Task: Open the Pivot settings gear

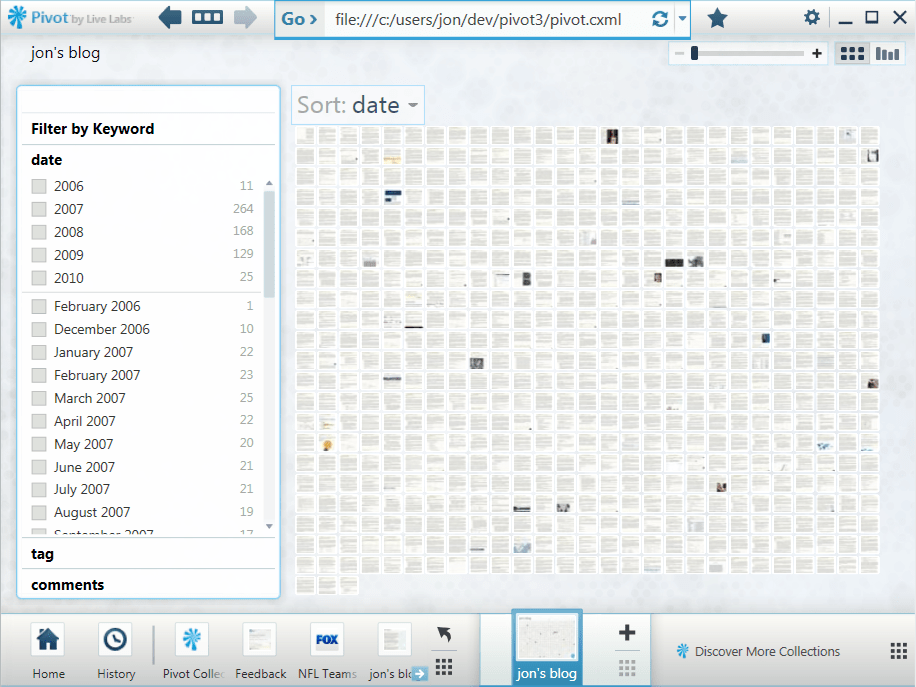Action: [812, 17]
